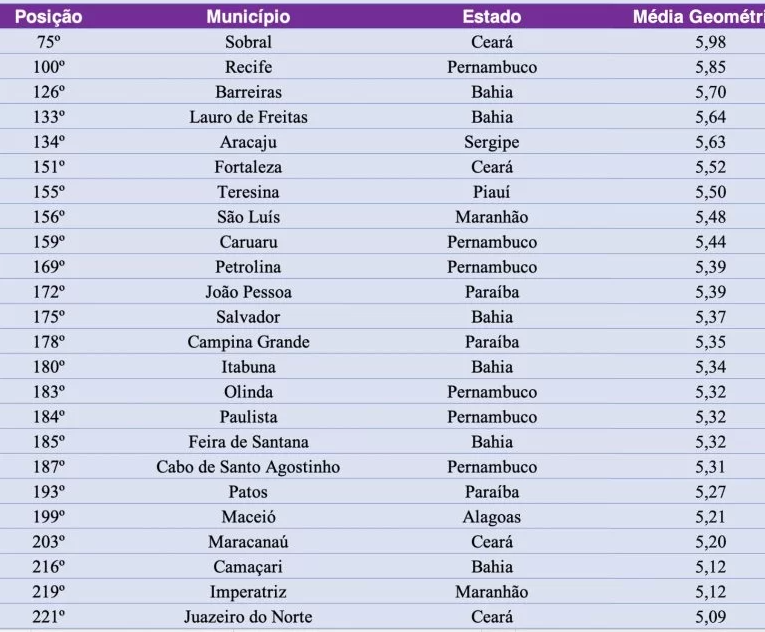Select the São Luís cell
This screenshot has height=632, width=765.
[248, 217]
